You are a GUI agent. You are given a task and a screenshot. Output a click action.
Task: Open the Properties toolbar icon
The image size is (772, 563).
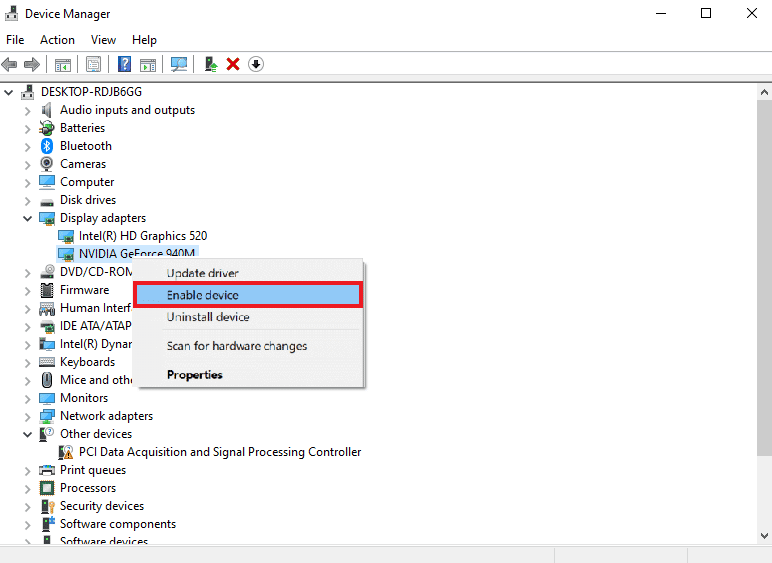93,64
